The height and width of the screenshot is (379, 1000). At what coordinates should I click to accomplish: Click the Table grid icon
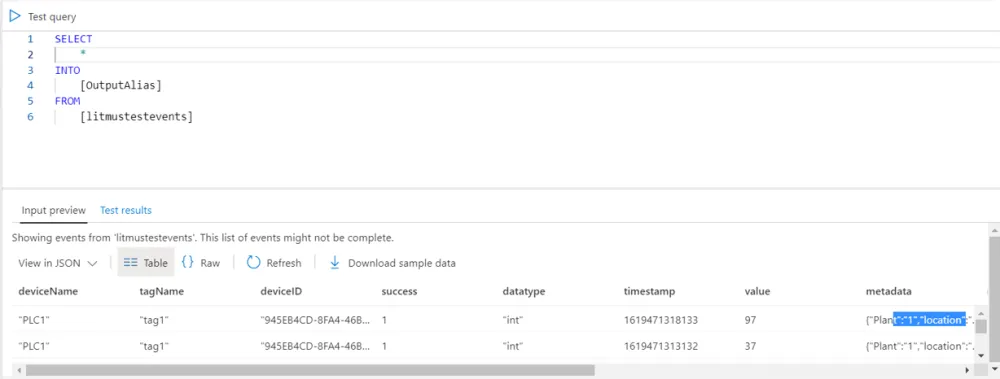click(130, 263)
